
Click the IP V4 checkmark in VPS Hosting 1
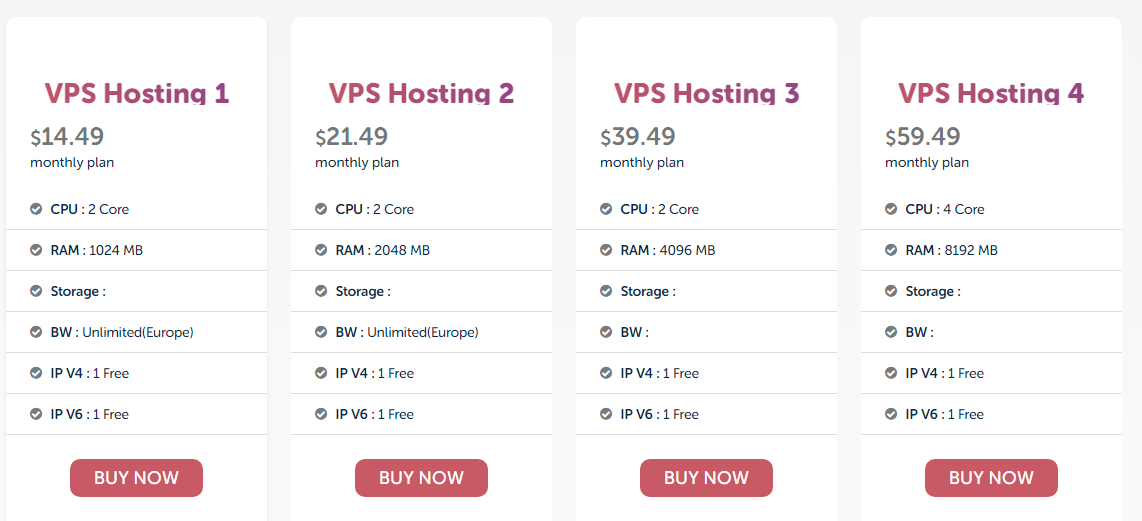[x=36, y=373]
